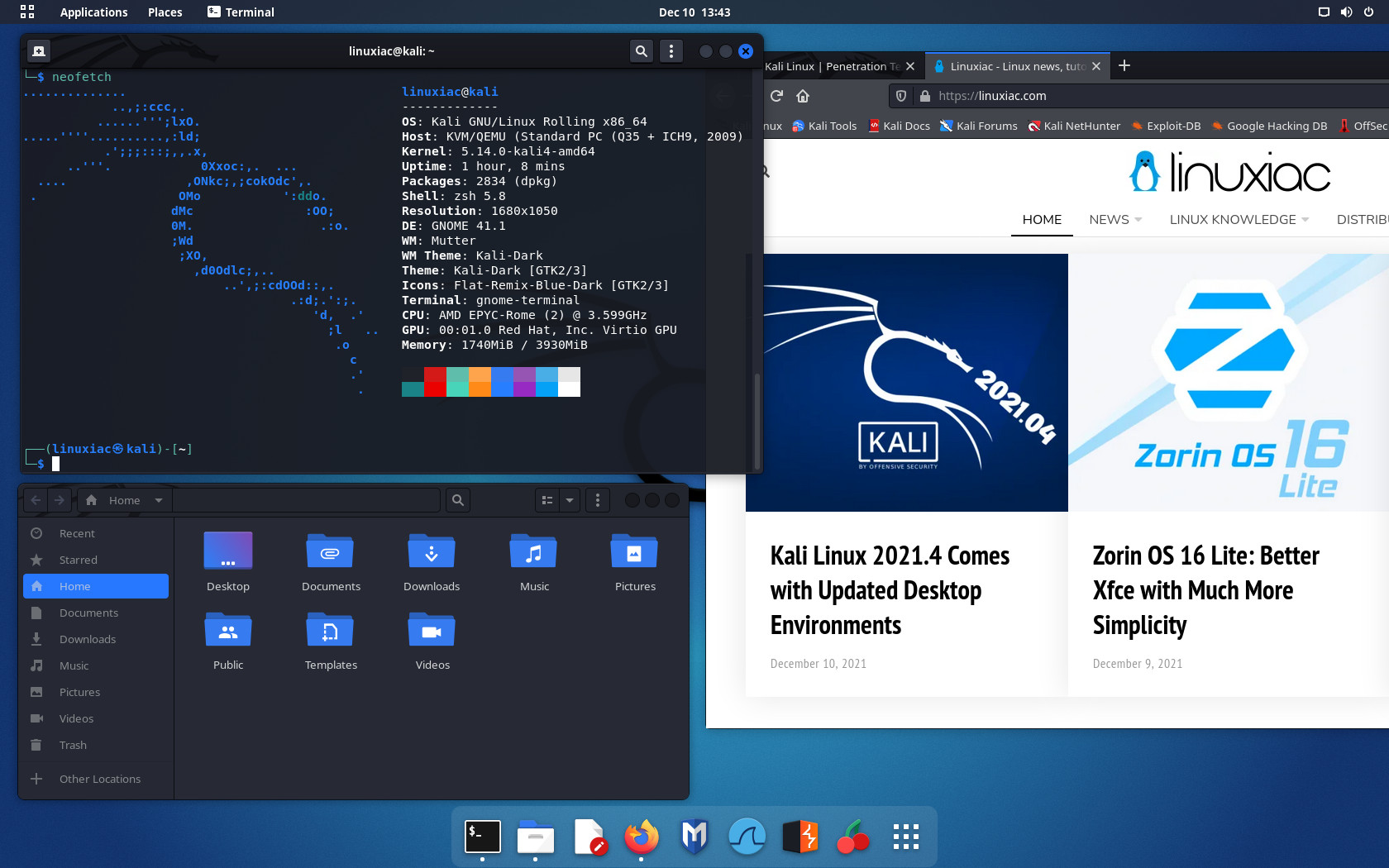Screen dimensions: 1389x868
Task: Select Trash in Files sidebar
Action: tap(96, 745)
